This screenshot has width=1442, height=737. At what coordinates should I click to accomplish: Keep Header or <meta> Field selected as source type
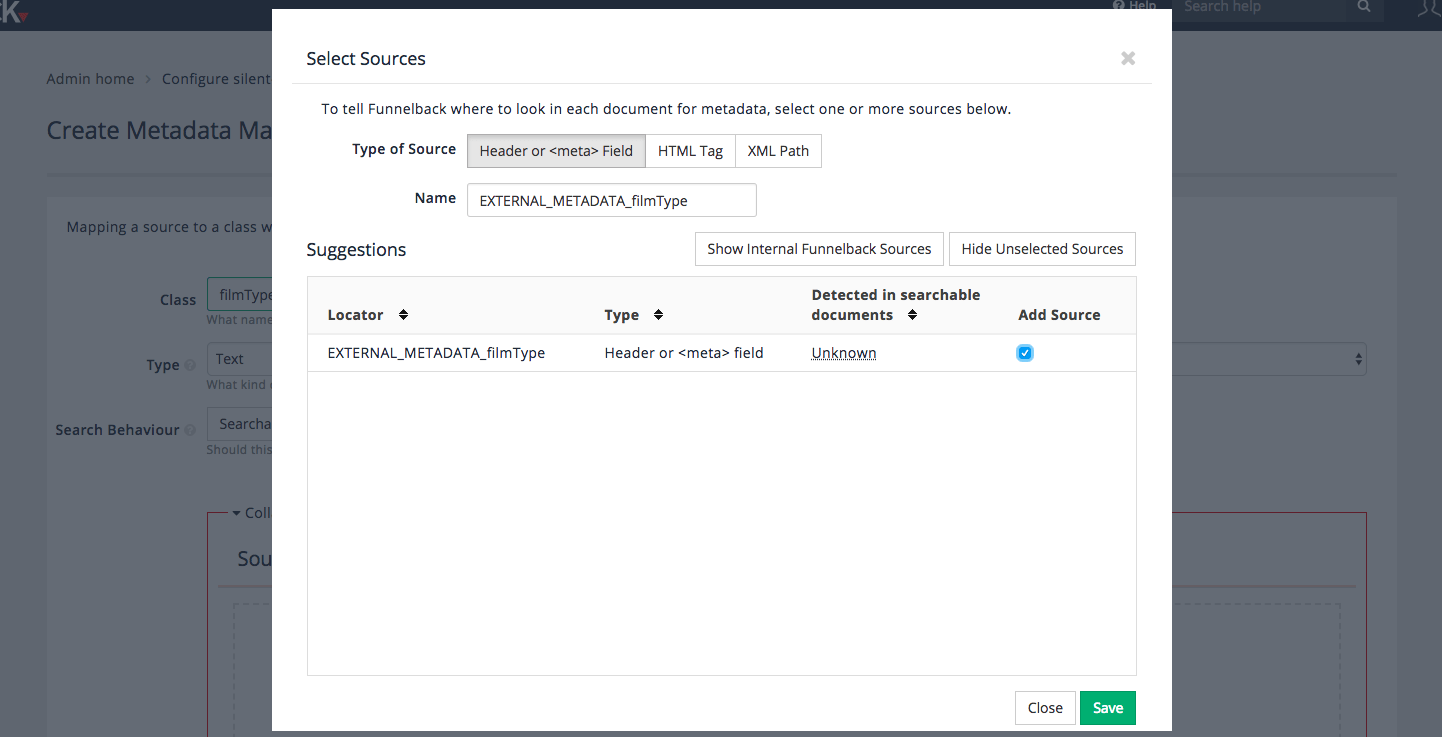(x=556, y=151)
